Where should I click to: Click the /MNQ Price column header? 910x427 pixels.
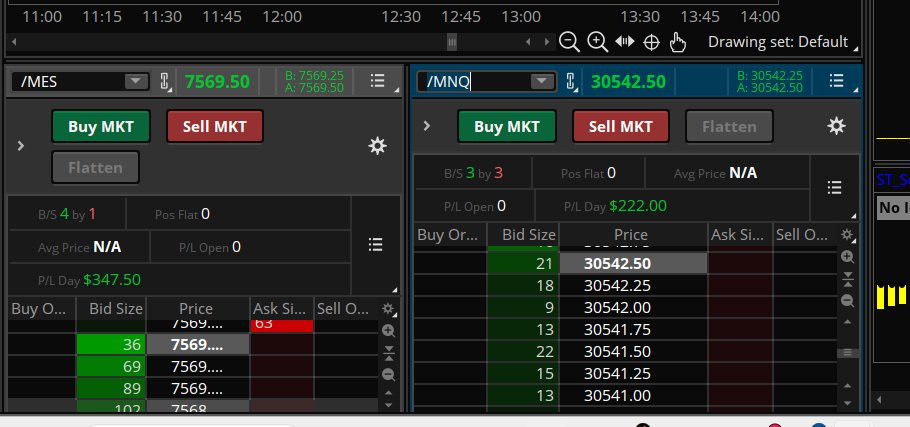633,235
